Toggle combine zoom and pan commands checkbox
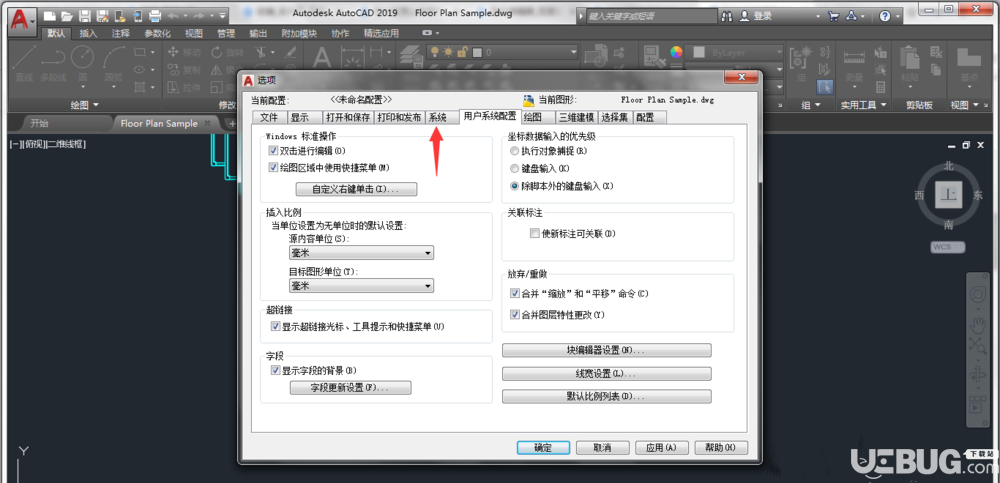The width and height of the screenshot is (1000, 483). (515, 294)
